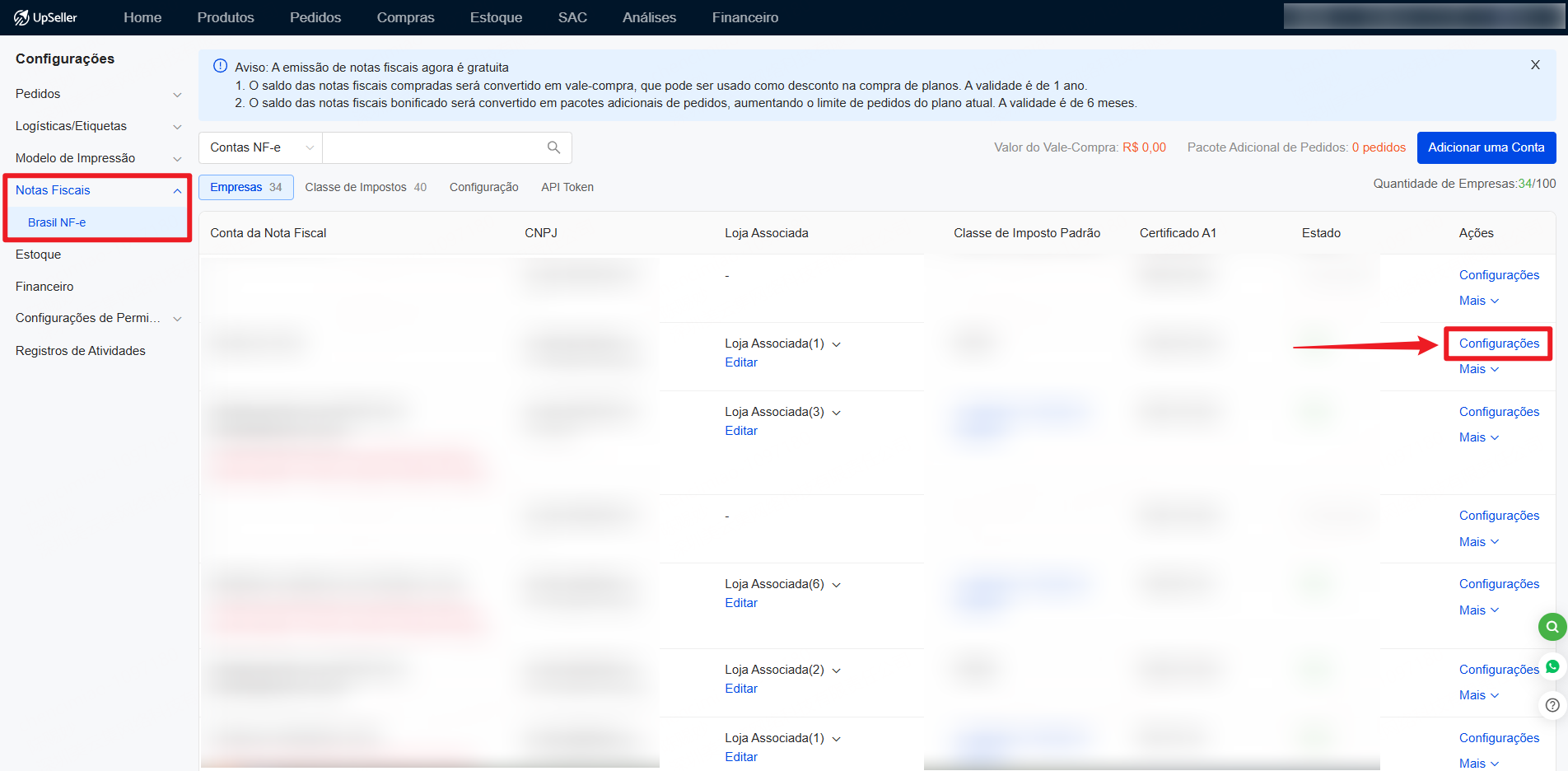The height and width of the screenshot is (771, 1568).
Task: Click the UpSeller logo
Action: pos(45,17)
